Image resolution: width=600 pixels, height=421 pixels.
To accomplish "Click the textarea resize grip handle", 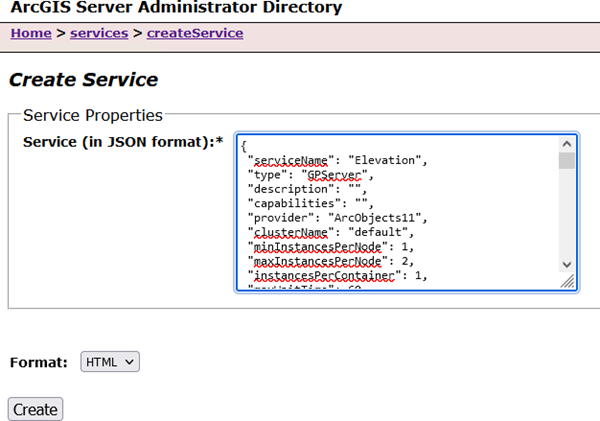I will pyautogui.click(x=567, y=281).
